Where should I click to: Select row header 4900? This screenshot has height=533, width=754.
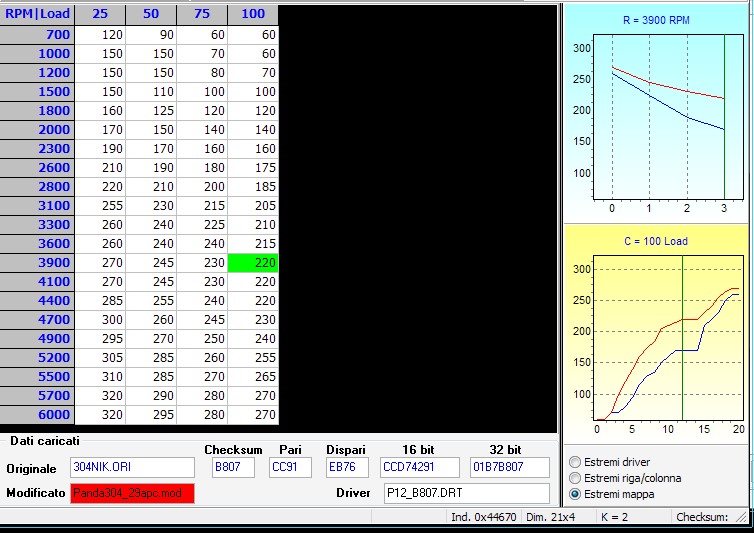pyautogui.click(x=37, y=339)
